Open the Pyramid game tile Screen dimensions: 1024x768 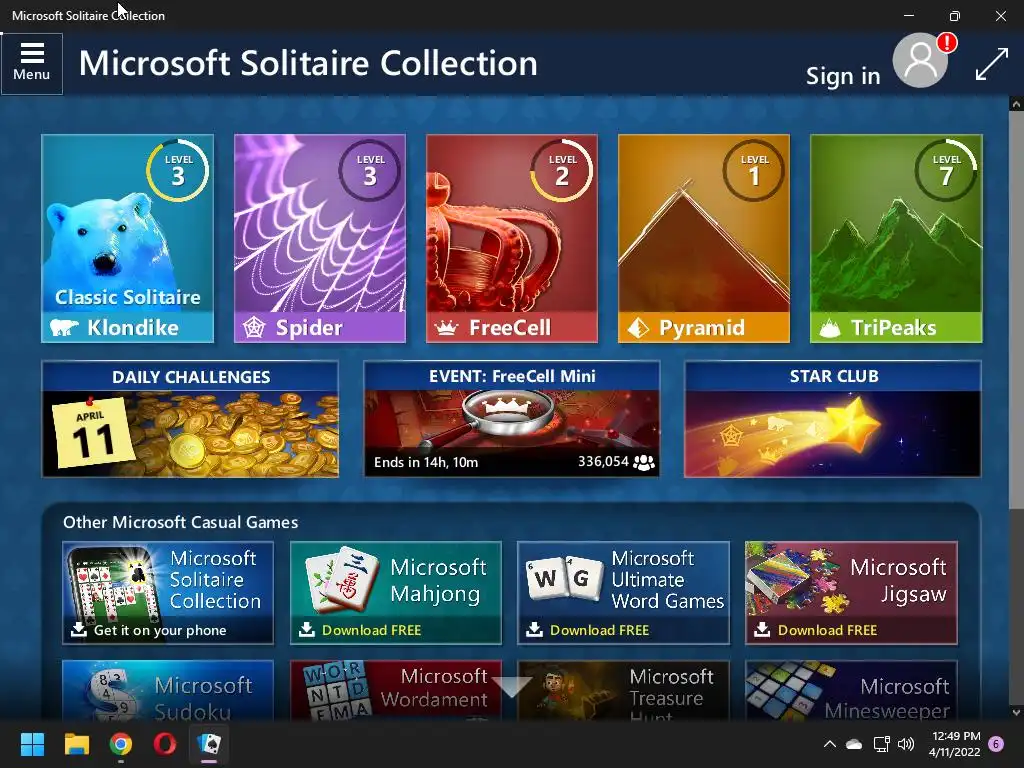[704, 238]
